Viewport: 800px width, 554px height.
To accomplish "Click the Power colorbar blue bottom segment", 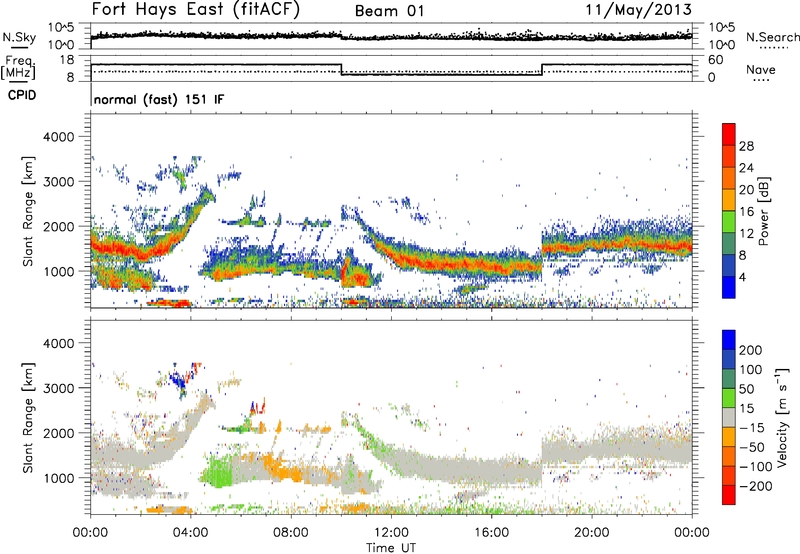I will click(729, 287).
